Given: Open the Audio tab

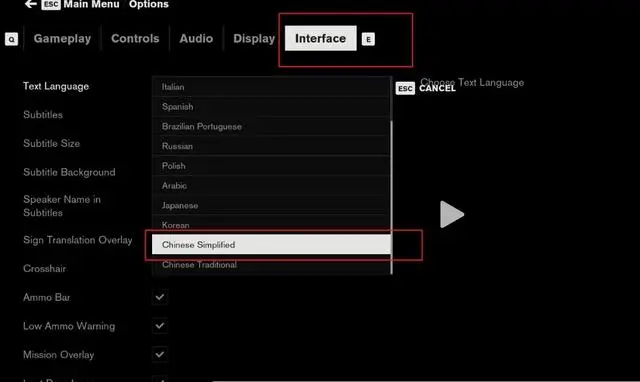Looking at the screenshot, I should 196,38.
